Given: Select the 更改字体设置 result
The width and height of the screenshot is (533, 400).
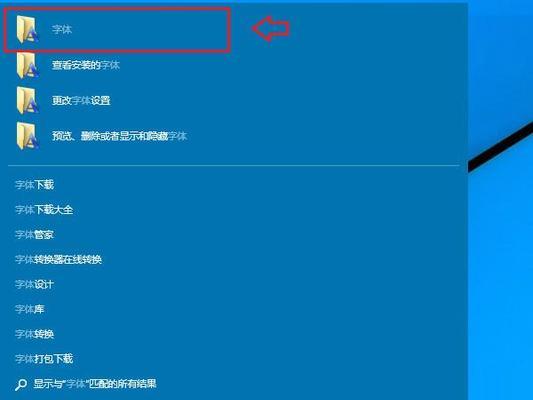Looking at the screenshot, I should (x=81, y=101).
